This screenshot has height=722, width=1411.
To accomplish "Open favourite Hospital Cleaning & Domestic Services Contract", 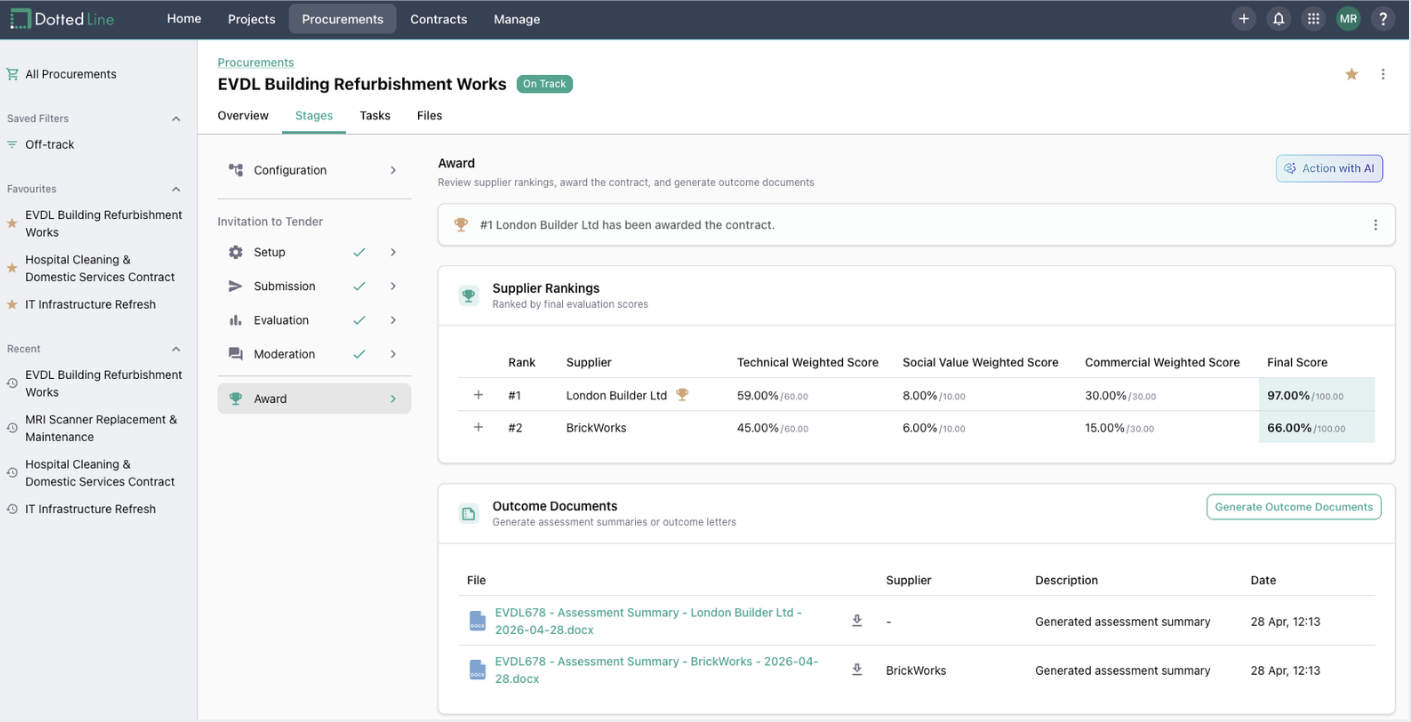I will 100,268.
